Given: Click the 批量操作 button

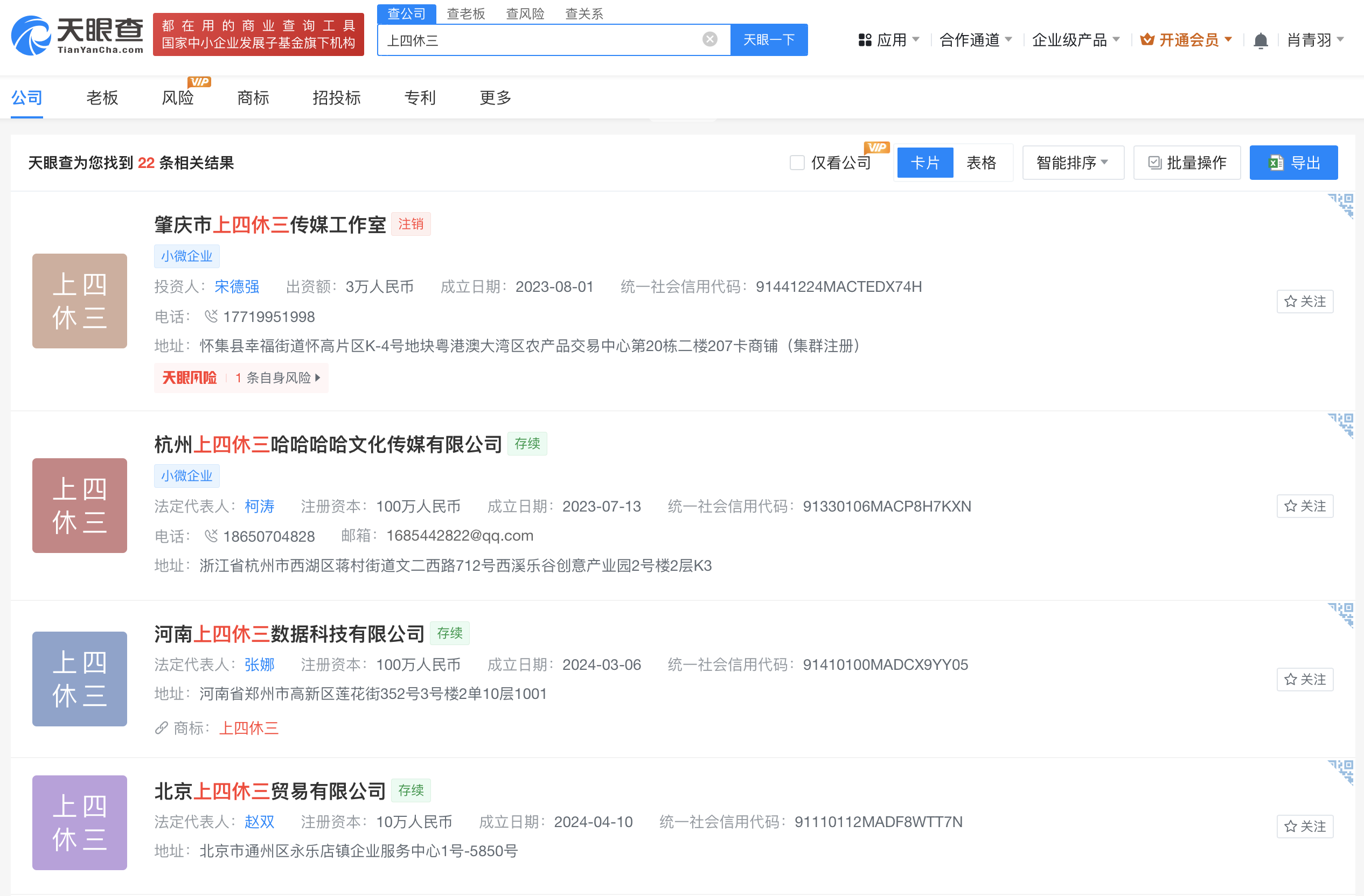Looking at the screenshot, I should click(1186, 162).
